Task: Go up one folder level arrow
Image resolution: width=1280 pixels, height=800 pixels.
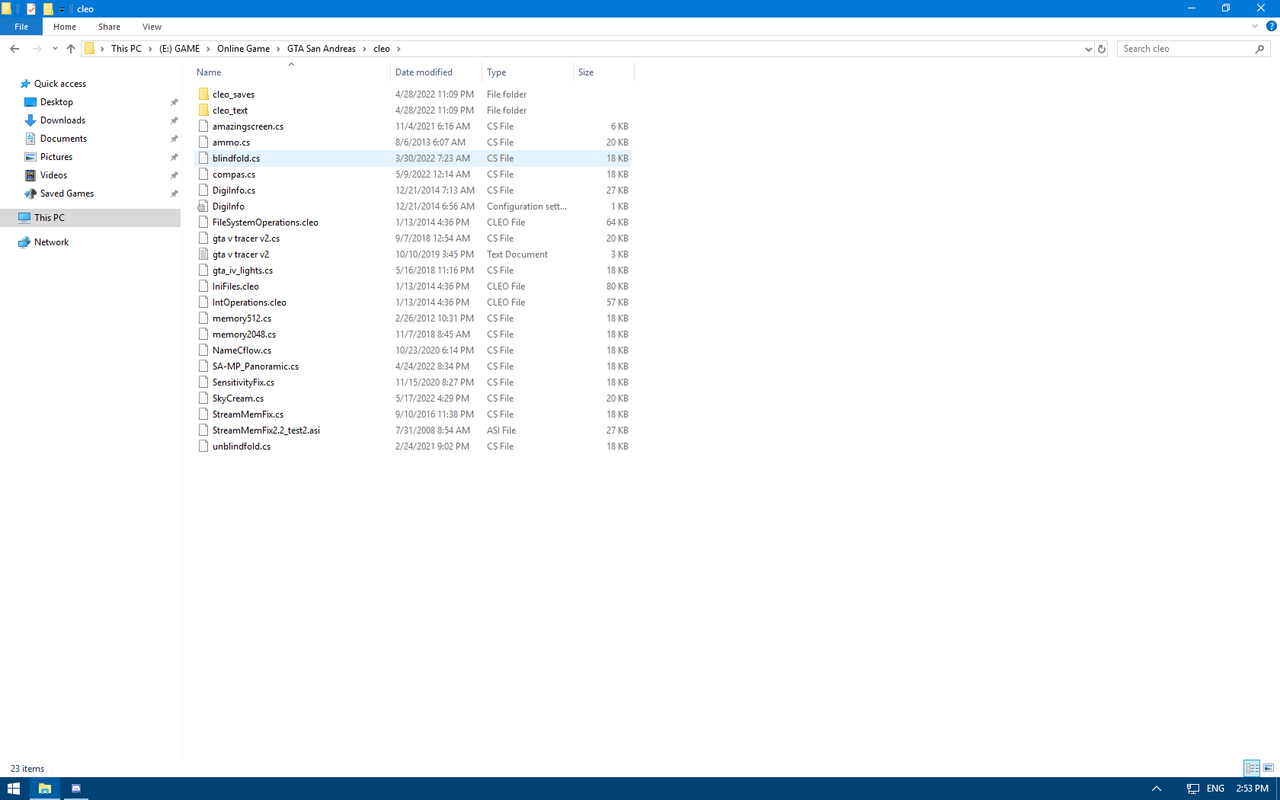Action: click(70, 48)
